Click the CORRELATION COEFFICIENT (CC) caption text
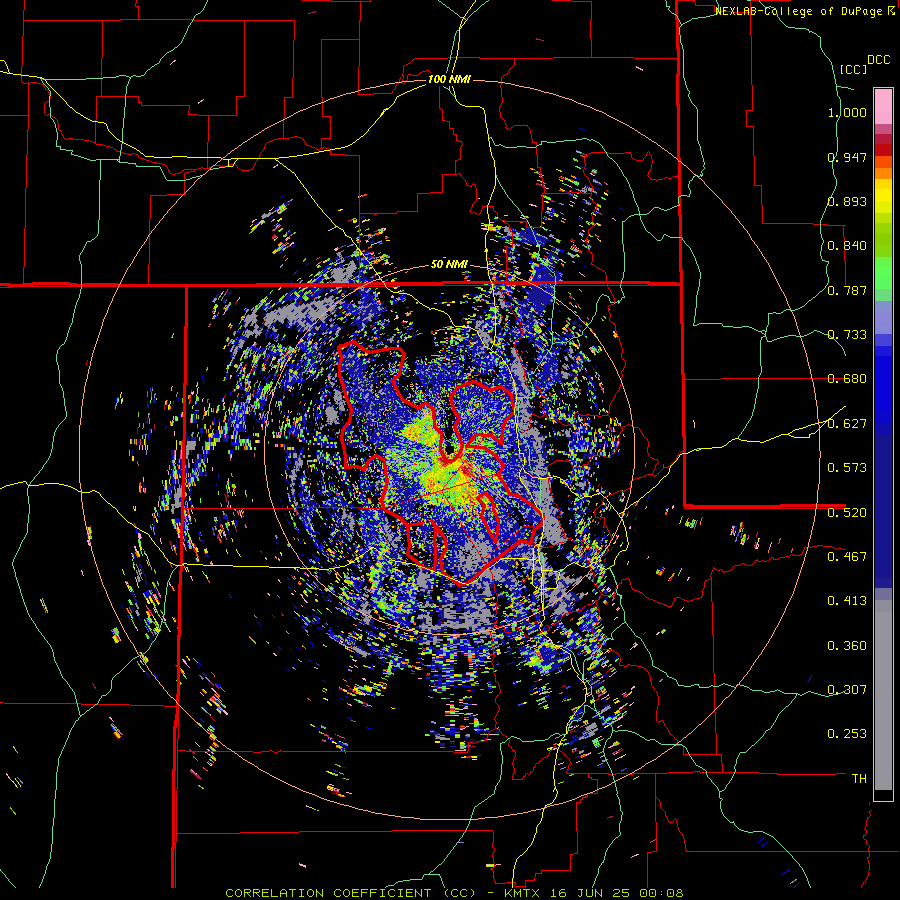The image size is (900, 900). pos(351,893)
